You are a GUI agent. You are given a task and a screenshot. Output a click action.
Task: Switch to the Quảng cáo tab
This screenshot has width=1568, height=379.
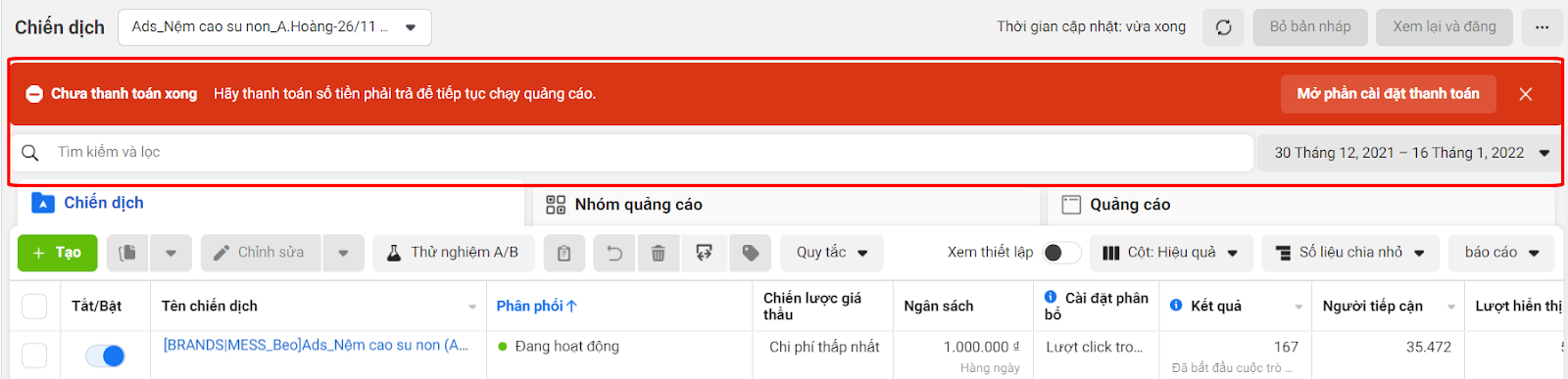(x=1301, y=205)
